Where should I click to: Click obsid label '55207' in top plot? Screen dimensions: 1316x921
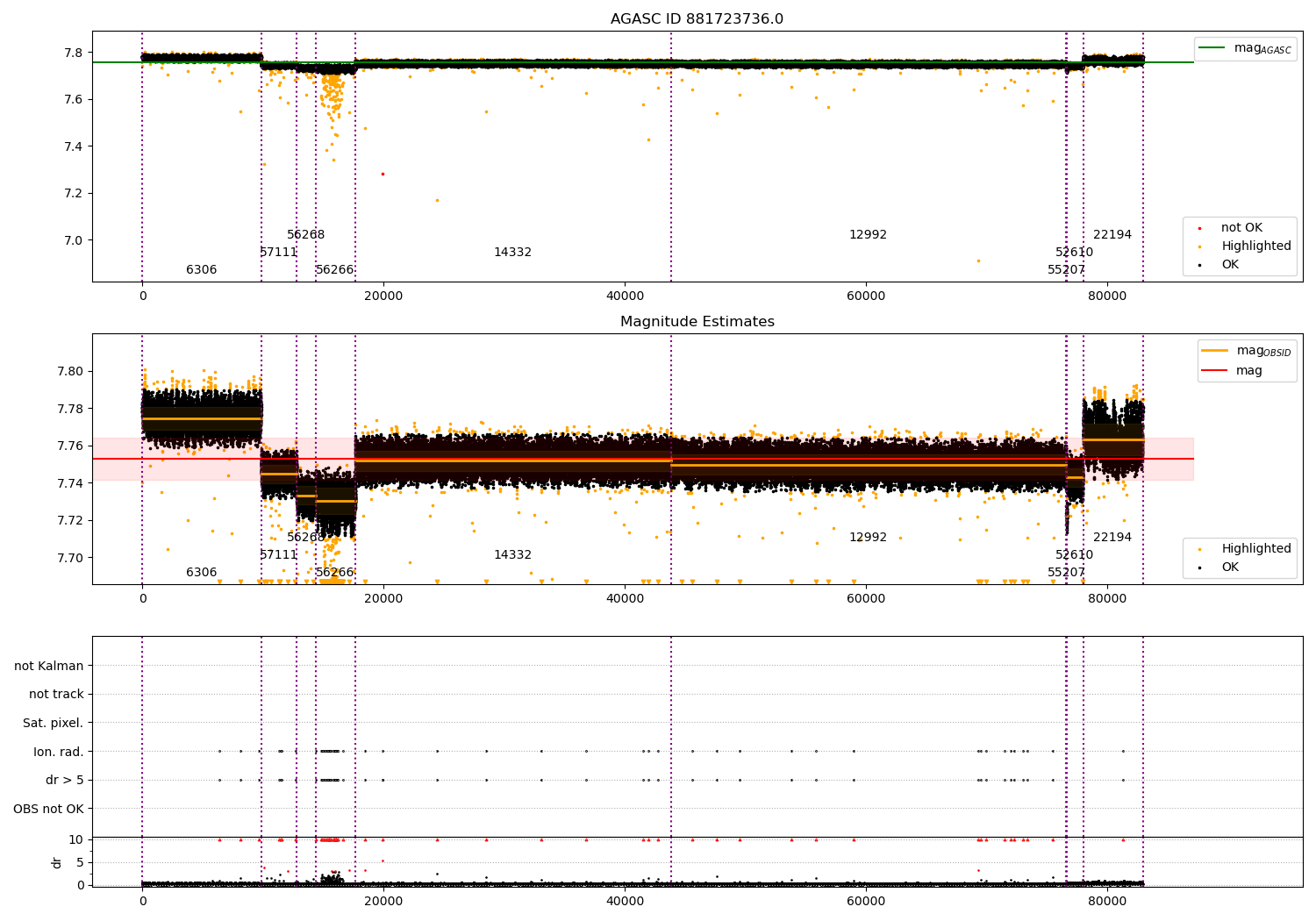click(x=1066, y=270)
